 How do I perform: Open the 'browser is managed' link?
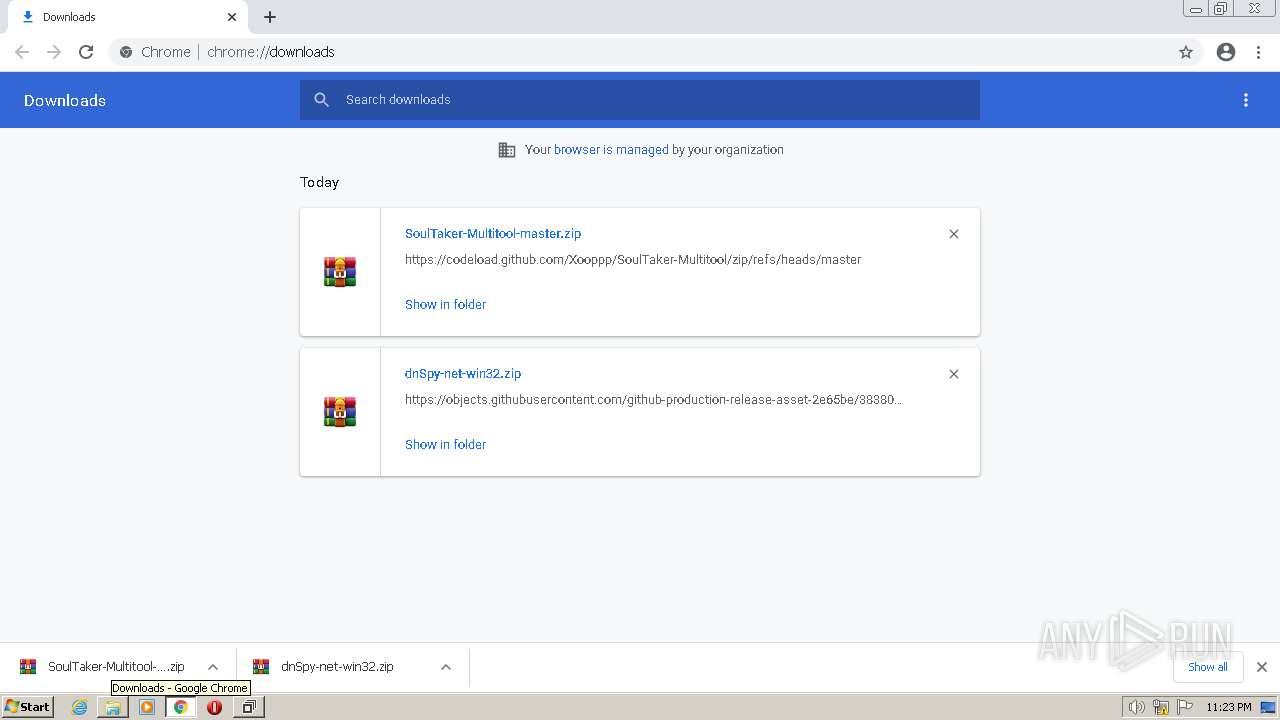point(611,150)
